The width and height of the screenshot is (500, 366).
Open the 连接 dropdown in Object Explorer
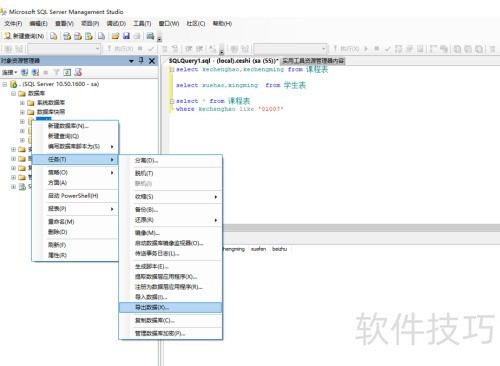tap(10, 72)
